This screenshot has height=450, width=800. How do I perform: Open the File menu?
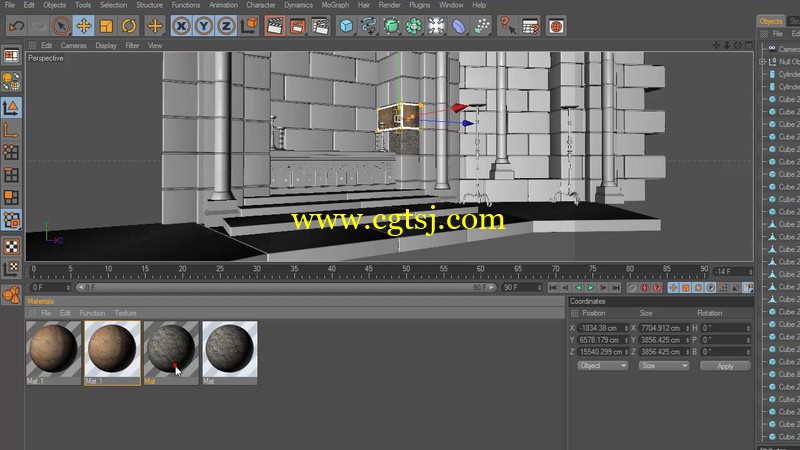click(x=10, y=5)
